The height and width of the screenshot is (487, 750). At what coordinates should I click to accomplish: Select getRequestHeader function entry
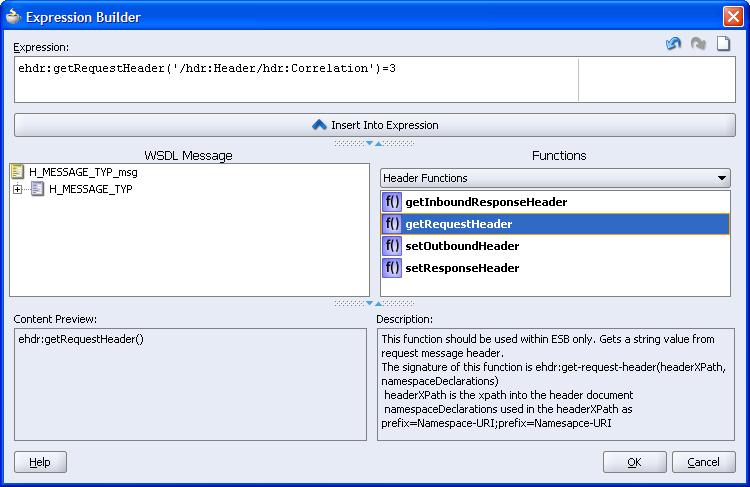(x=459, y=224)
